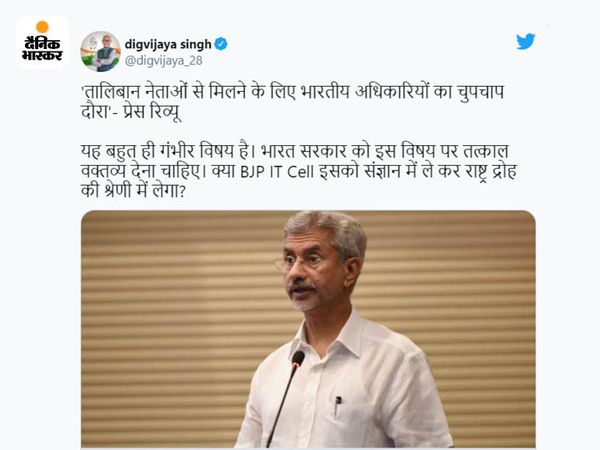The height and width of the screenshot is (450, 600).
Task: Click the speaker's eyeglasses in the photo
Action: 301,263
